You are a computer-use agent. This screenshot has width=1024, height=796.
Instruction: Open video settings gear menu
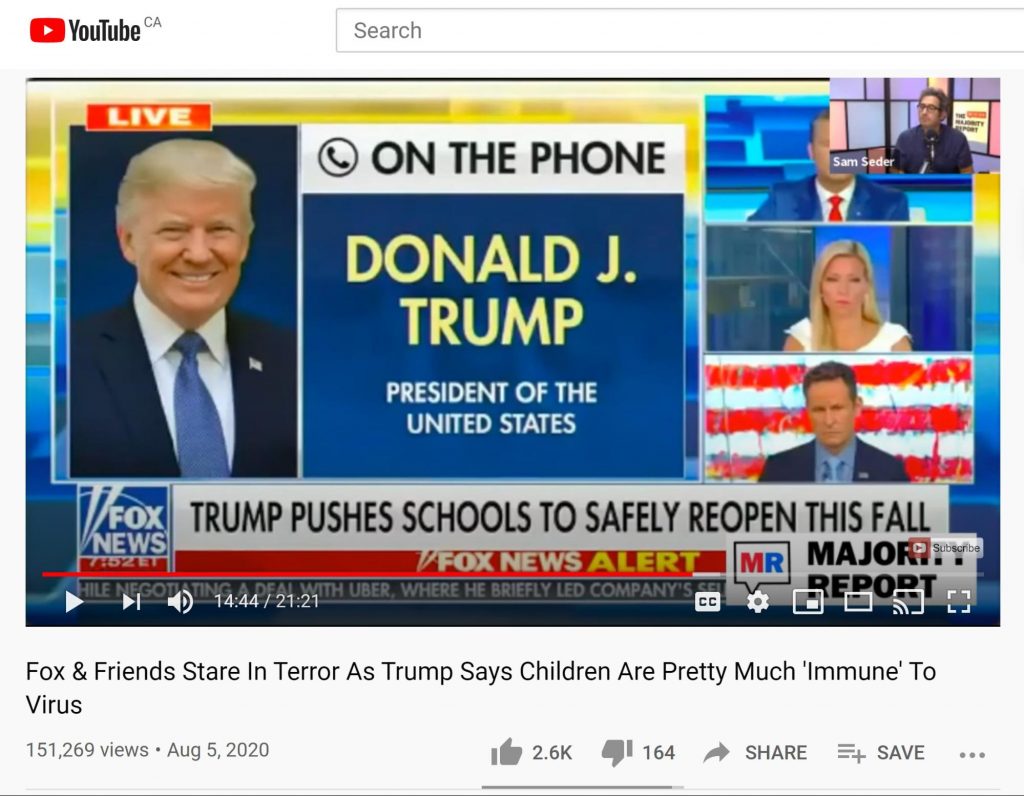(x=758, y=601)
